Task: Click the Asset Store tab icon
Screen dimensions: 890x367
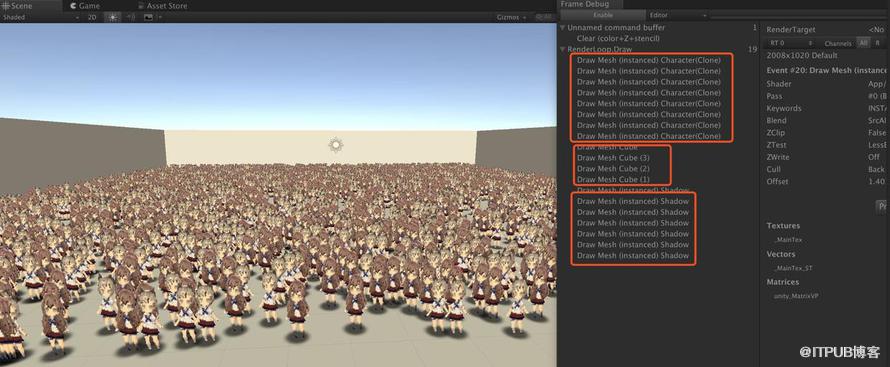Action: click(x=141, y=6)
